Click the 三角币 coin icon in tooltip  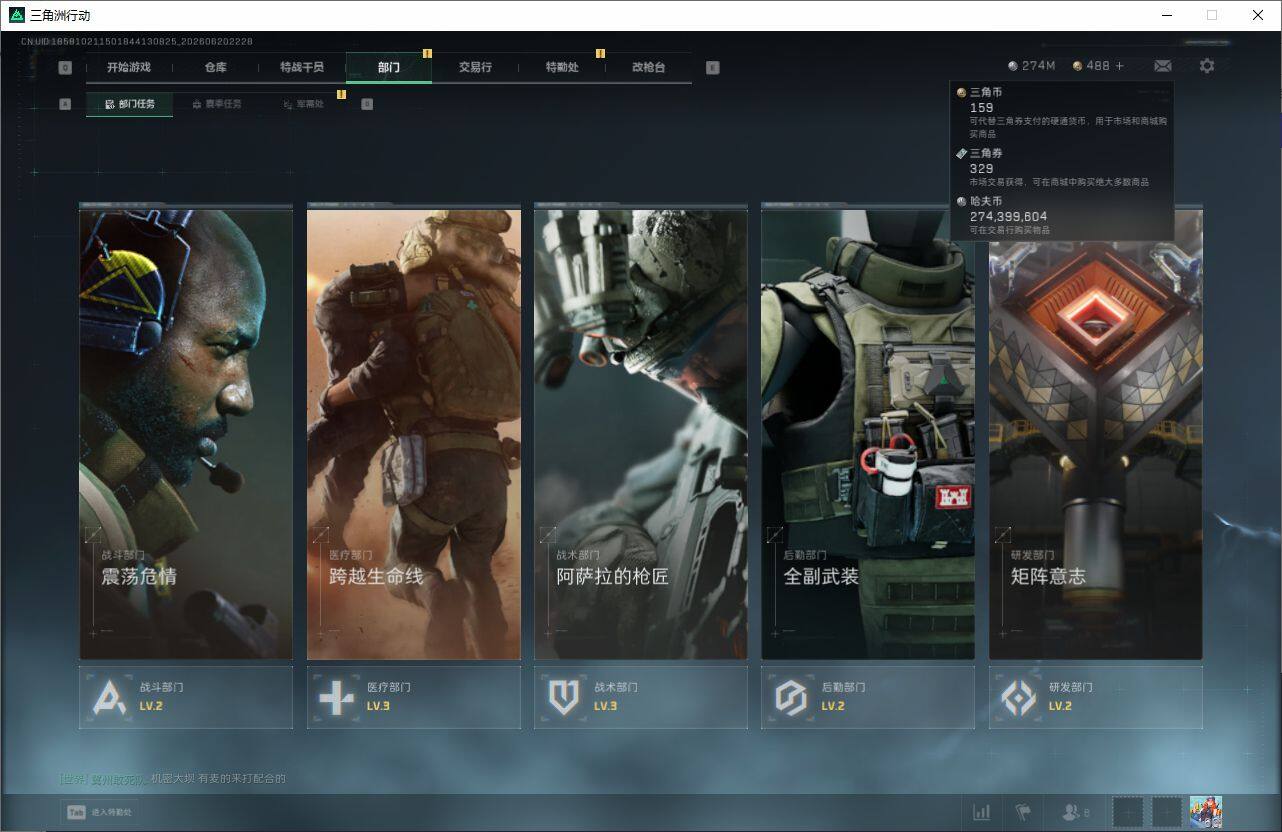962,92
